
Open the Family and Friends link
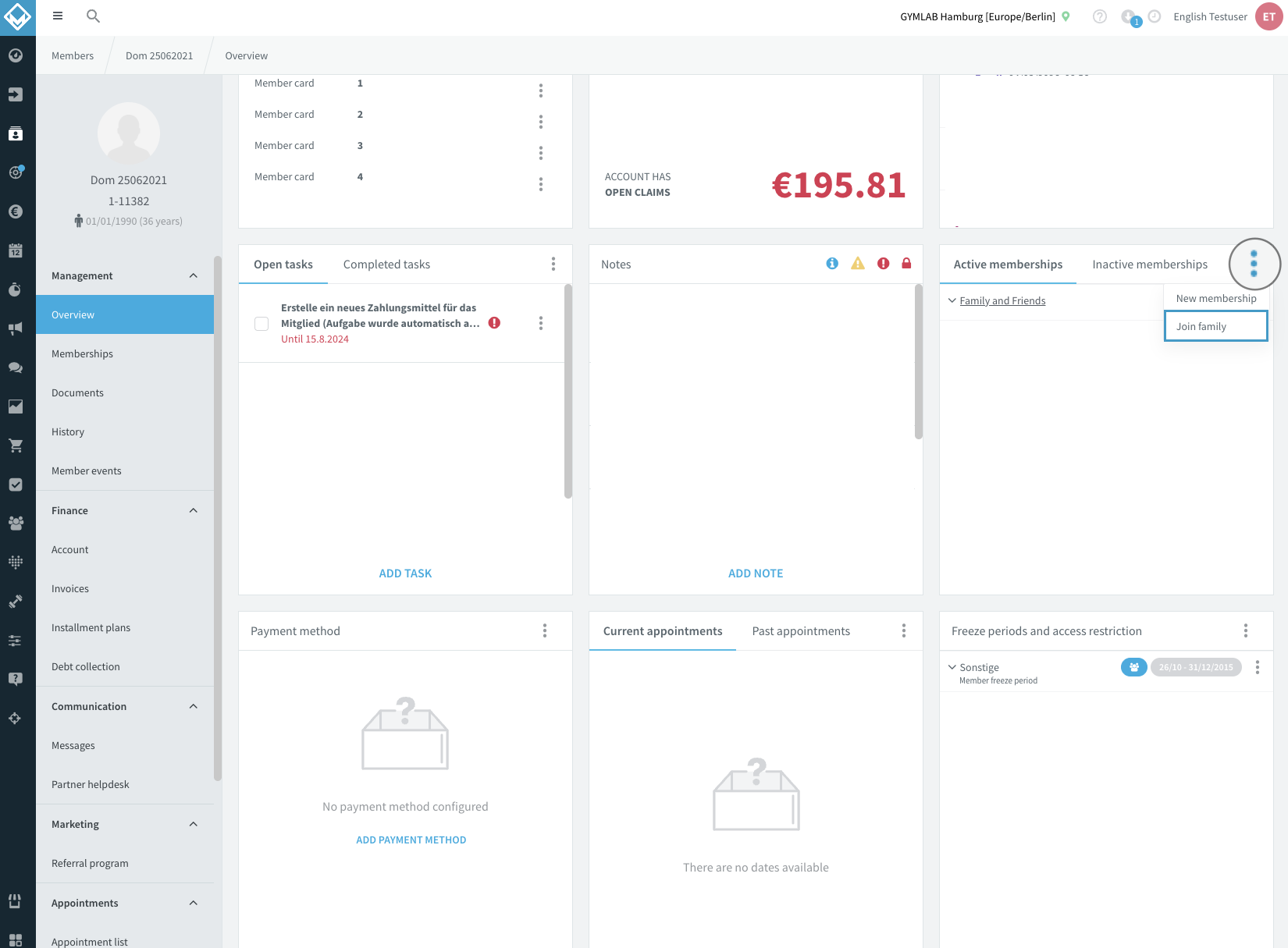pyautogui.click(x=1002, y=300)
